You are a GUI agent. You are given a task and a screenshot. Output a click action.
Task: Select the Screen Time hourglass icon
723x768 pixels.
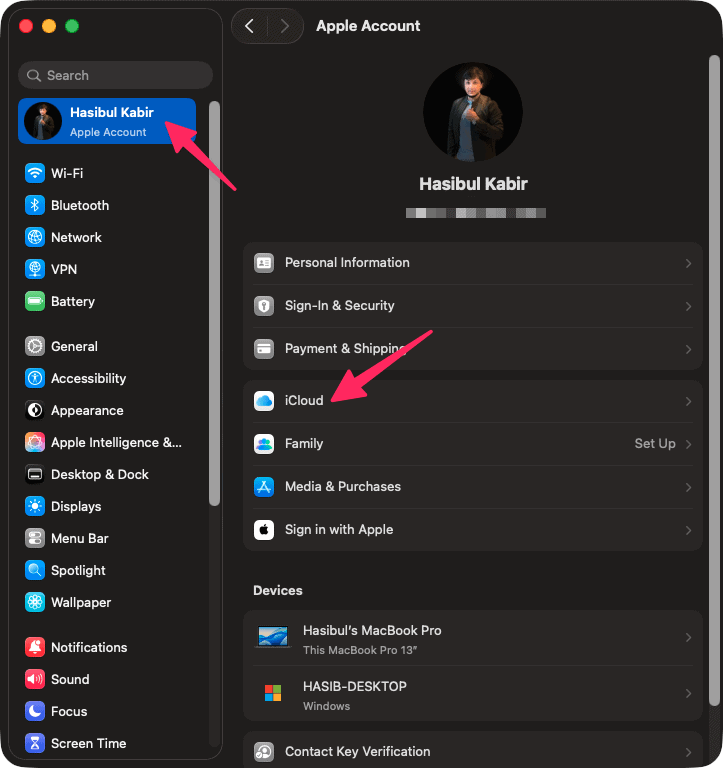[35, 743]
